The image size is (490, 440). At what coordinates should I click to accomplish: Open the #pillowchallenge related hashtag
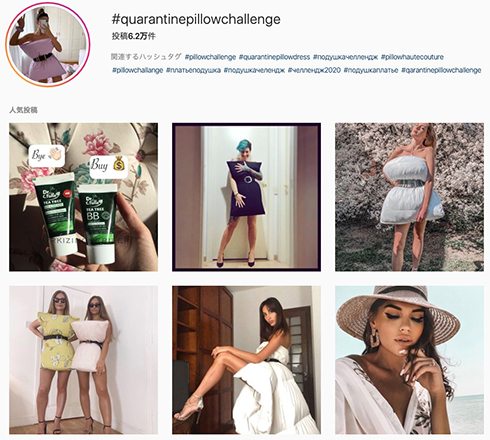(210, 57)
